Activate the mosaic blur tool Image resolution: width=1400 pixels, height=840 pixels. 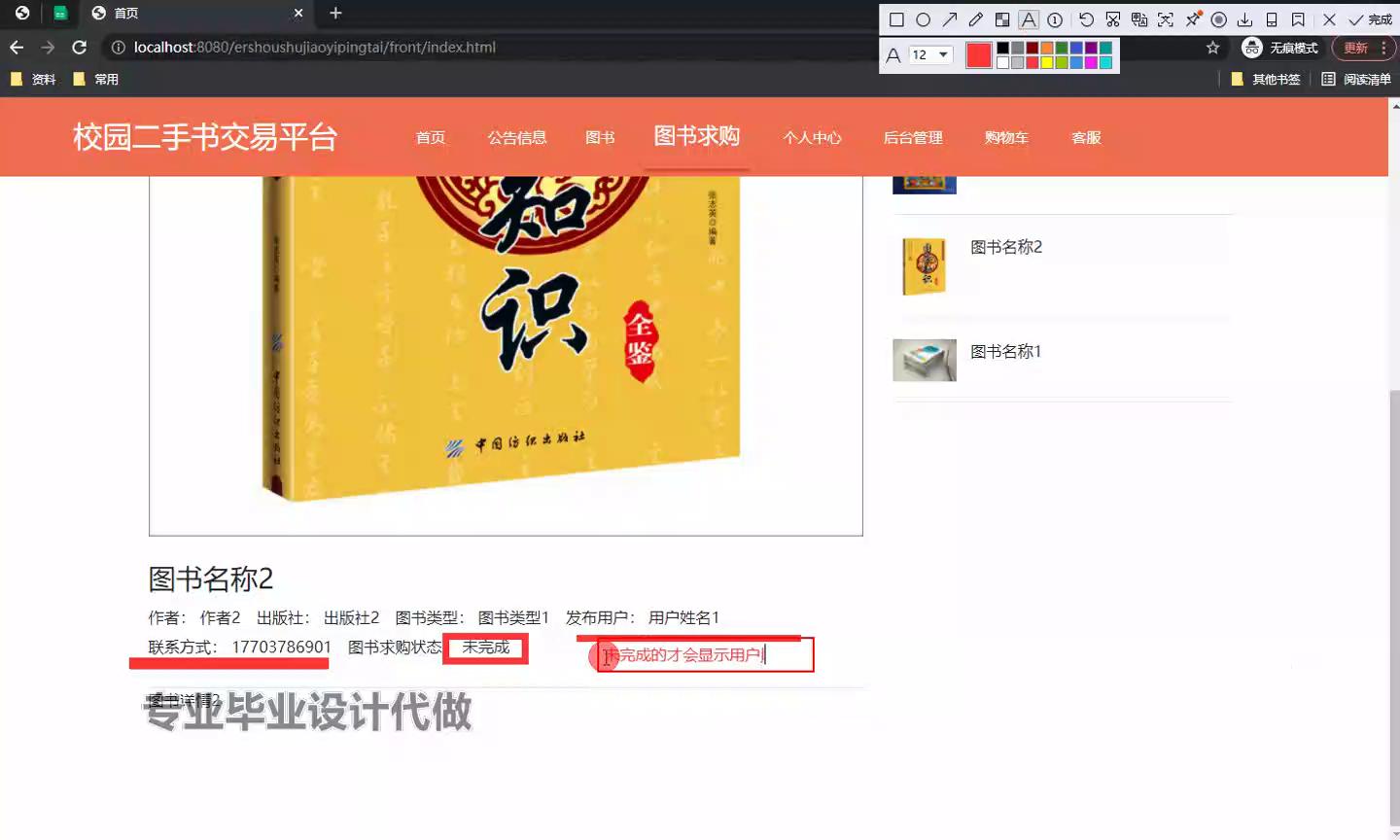pyautogui.click(x=1002, y=19)
